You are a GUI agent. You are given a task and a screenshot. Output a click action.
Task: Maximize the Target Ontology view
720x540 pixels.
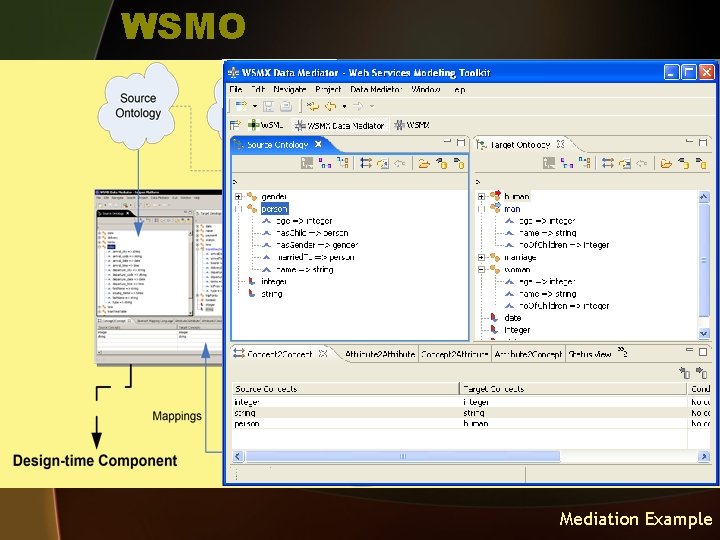pos(703,142)
